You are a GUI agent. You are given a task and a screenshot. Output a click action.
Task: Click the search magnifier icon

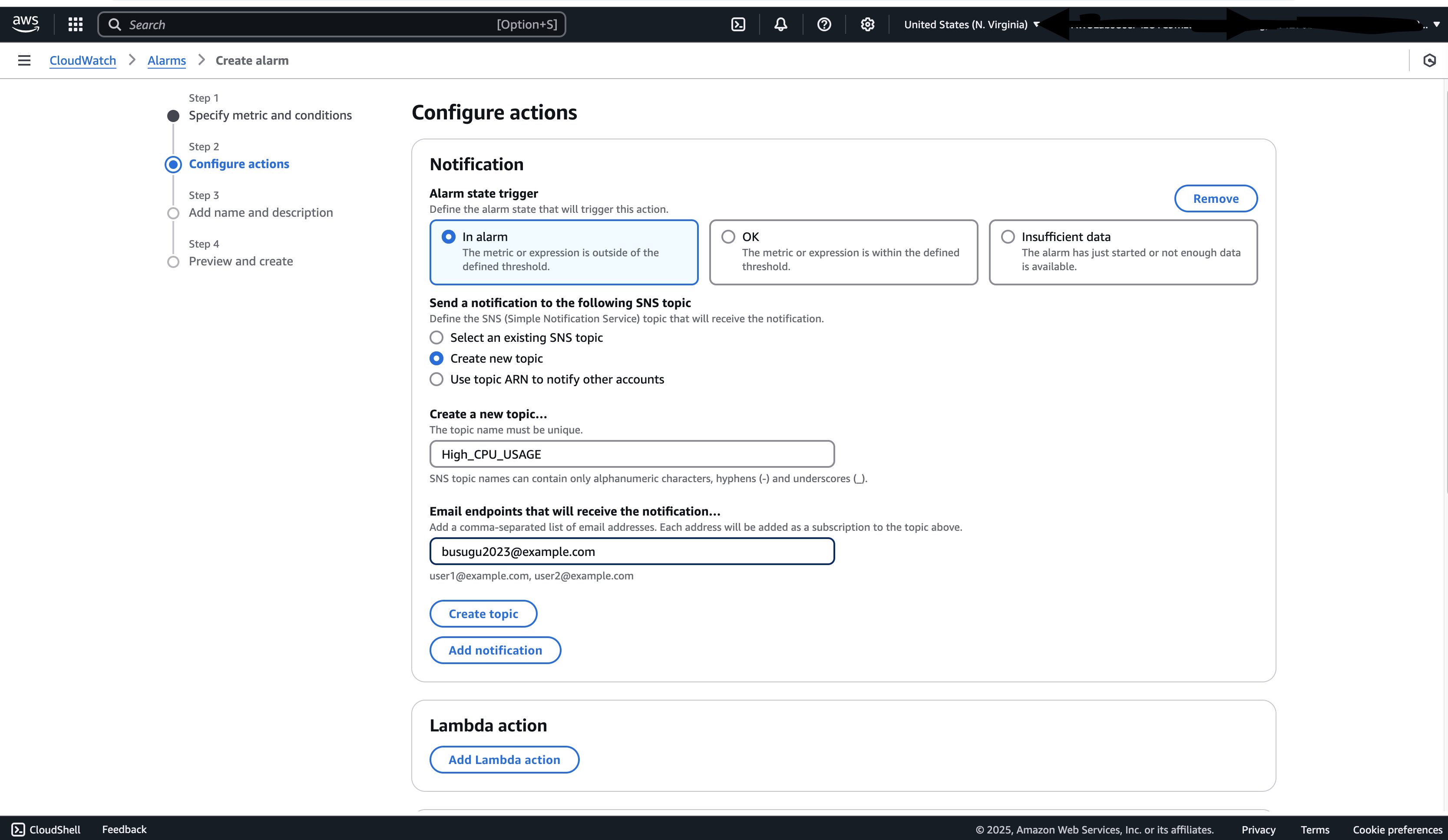pos(114,24)
